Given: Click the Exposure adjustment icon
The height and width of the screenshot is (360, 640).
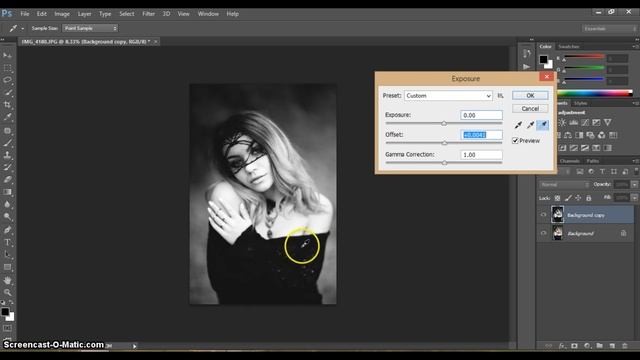Looking at the screenshot, I should [x=596, y=122].
